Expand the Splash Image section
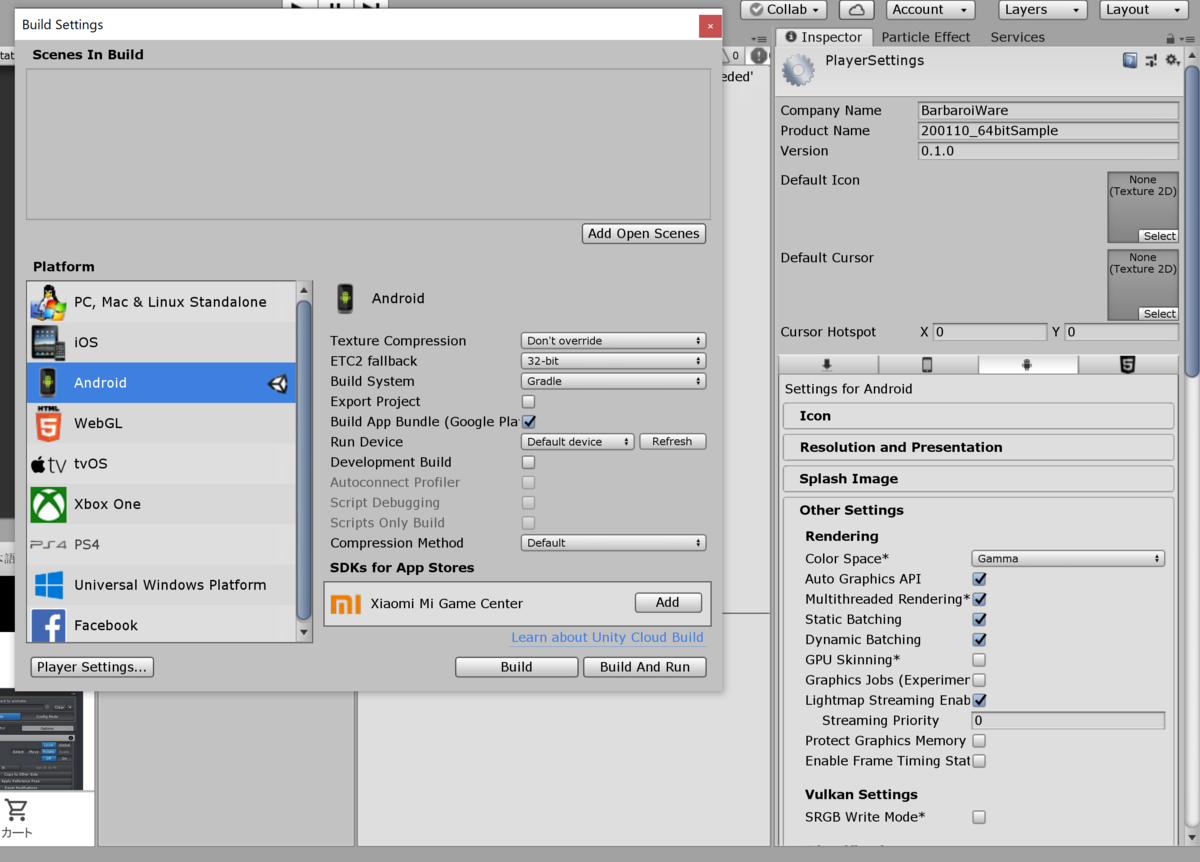1200x862 pixels. tap(977, 479)
